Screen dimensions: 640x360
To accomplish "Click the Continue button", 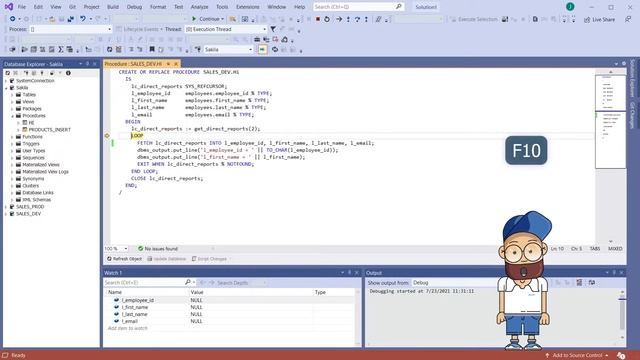I will coord(205,19).
